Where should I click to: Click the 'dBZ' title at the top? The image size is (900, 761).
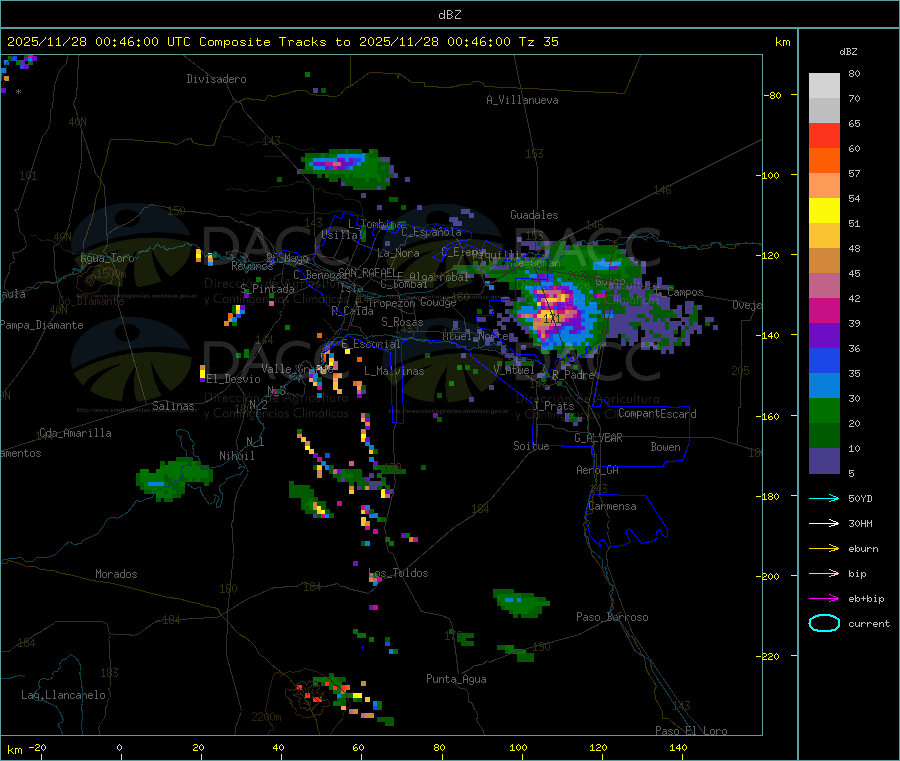(449, 15)
